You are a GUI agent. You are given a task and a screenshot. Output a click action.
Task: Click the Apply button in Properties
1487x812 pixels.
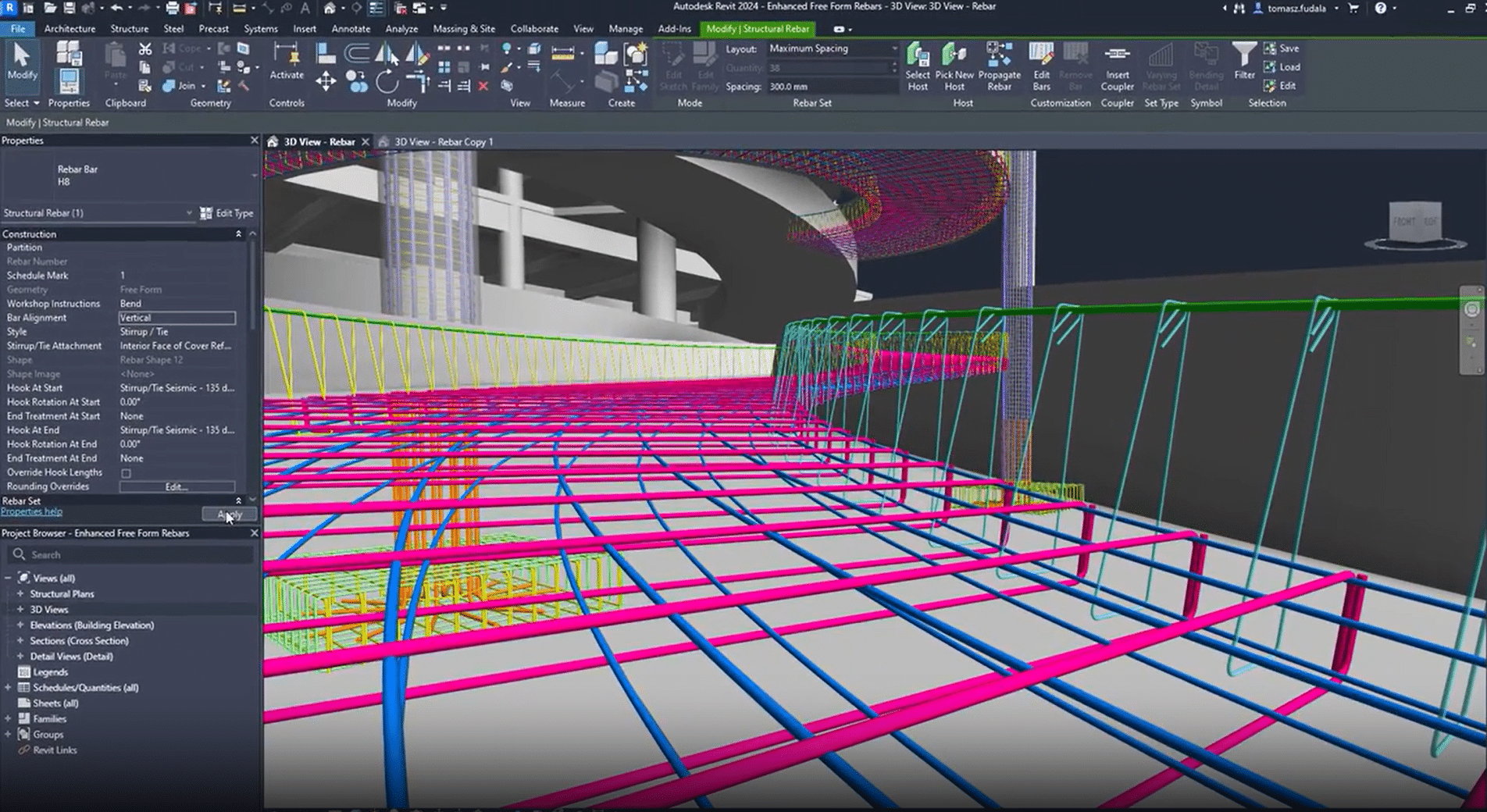coord(229,514)
